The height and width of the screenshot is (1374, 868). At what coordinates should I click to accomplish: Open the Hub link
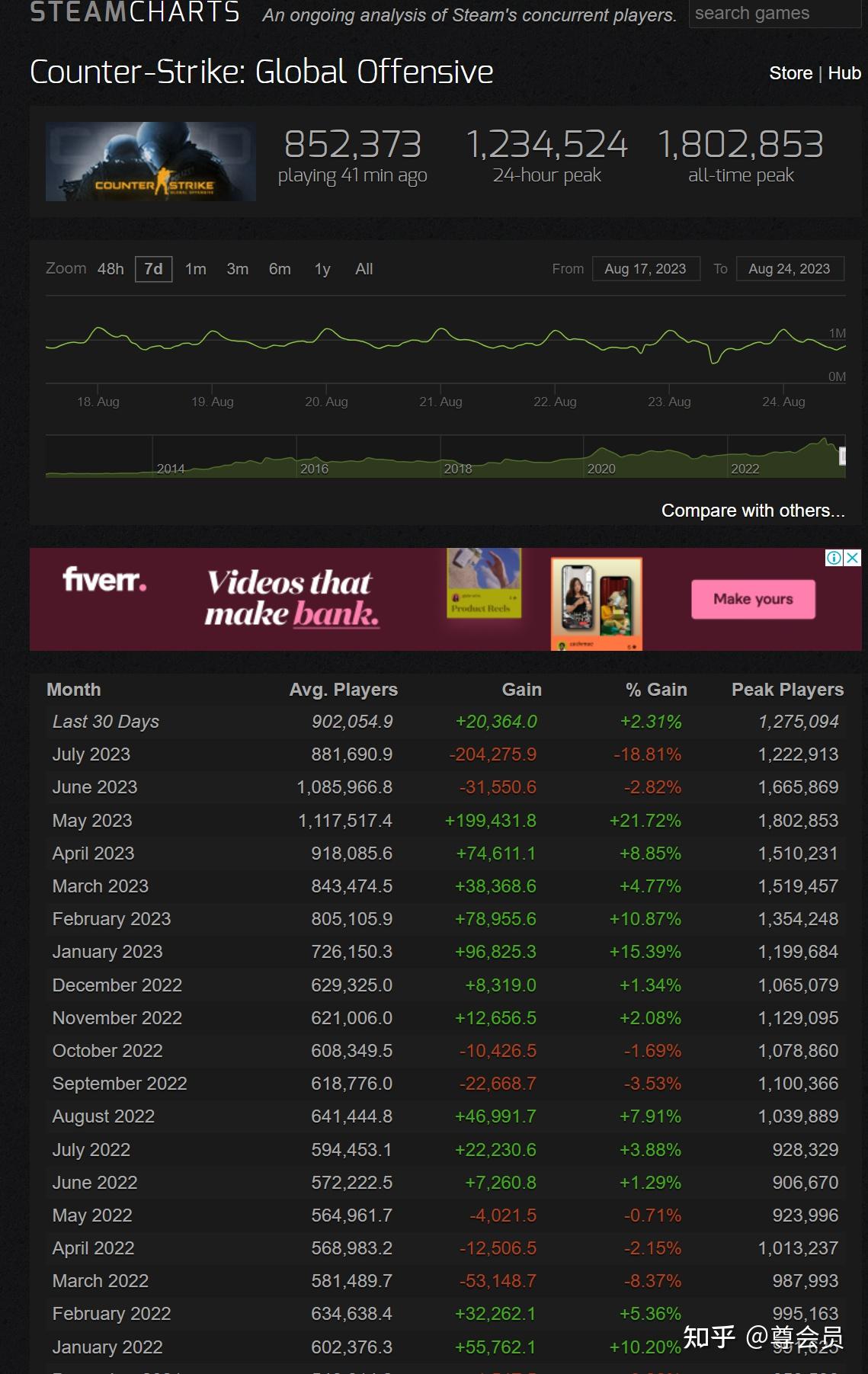coord(844,73)
